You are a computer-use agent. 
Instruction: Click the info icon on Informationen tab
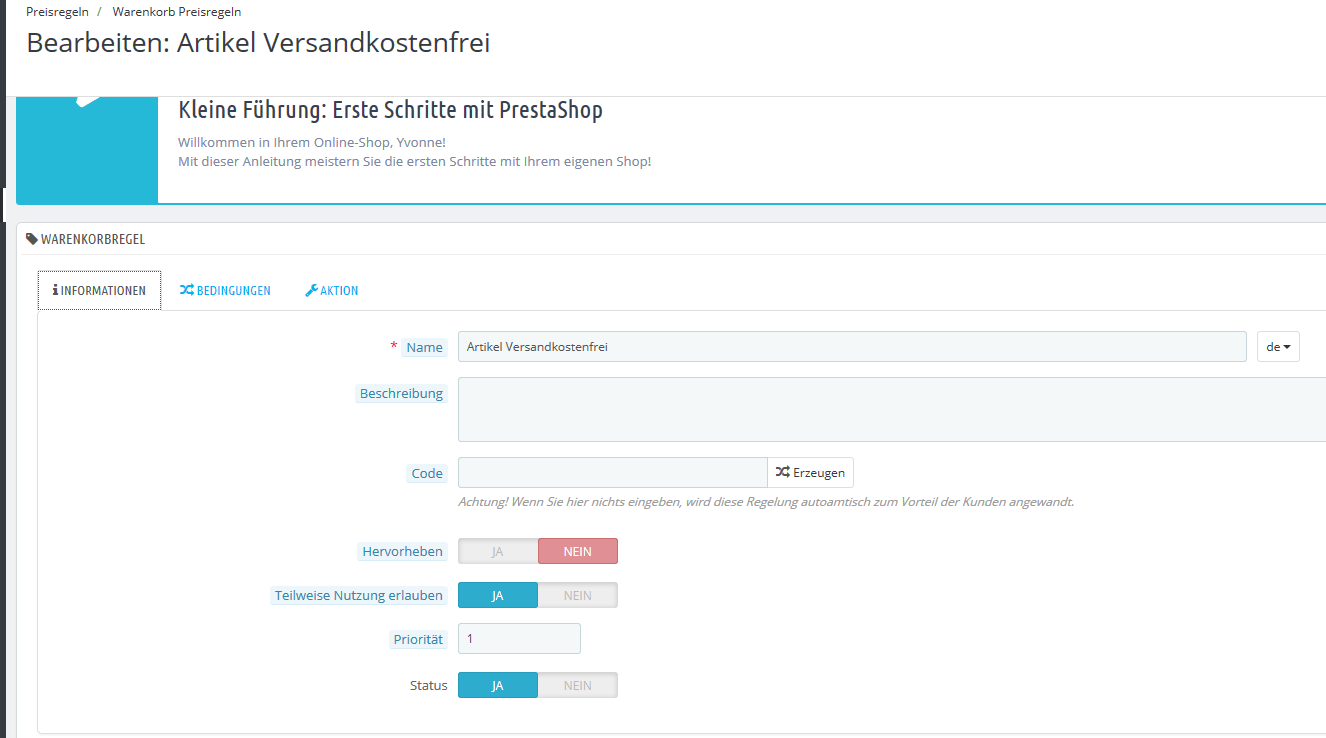tap(55, 290)
